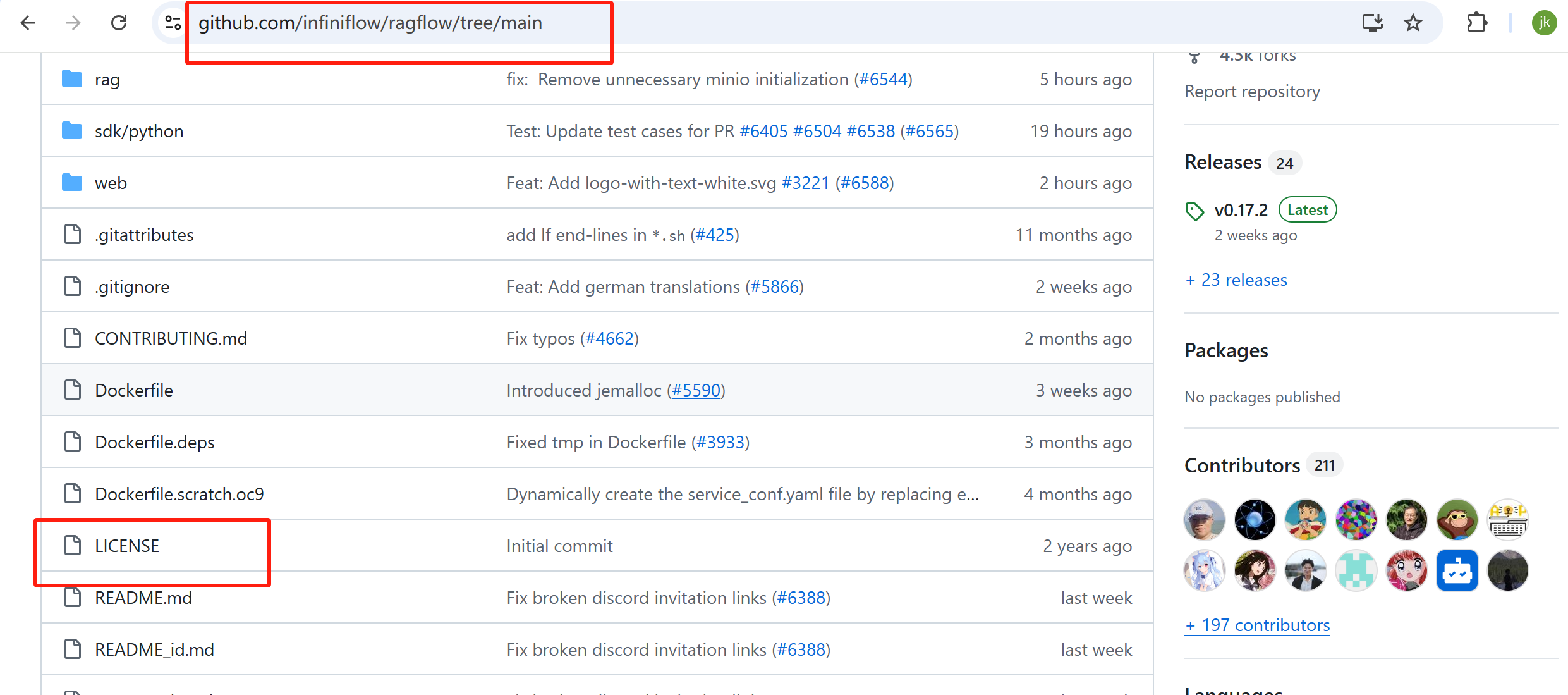The image size is (1568, 695).
Task: Open the web folder
Action: point(111,183)
